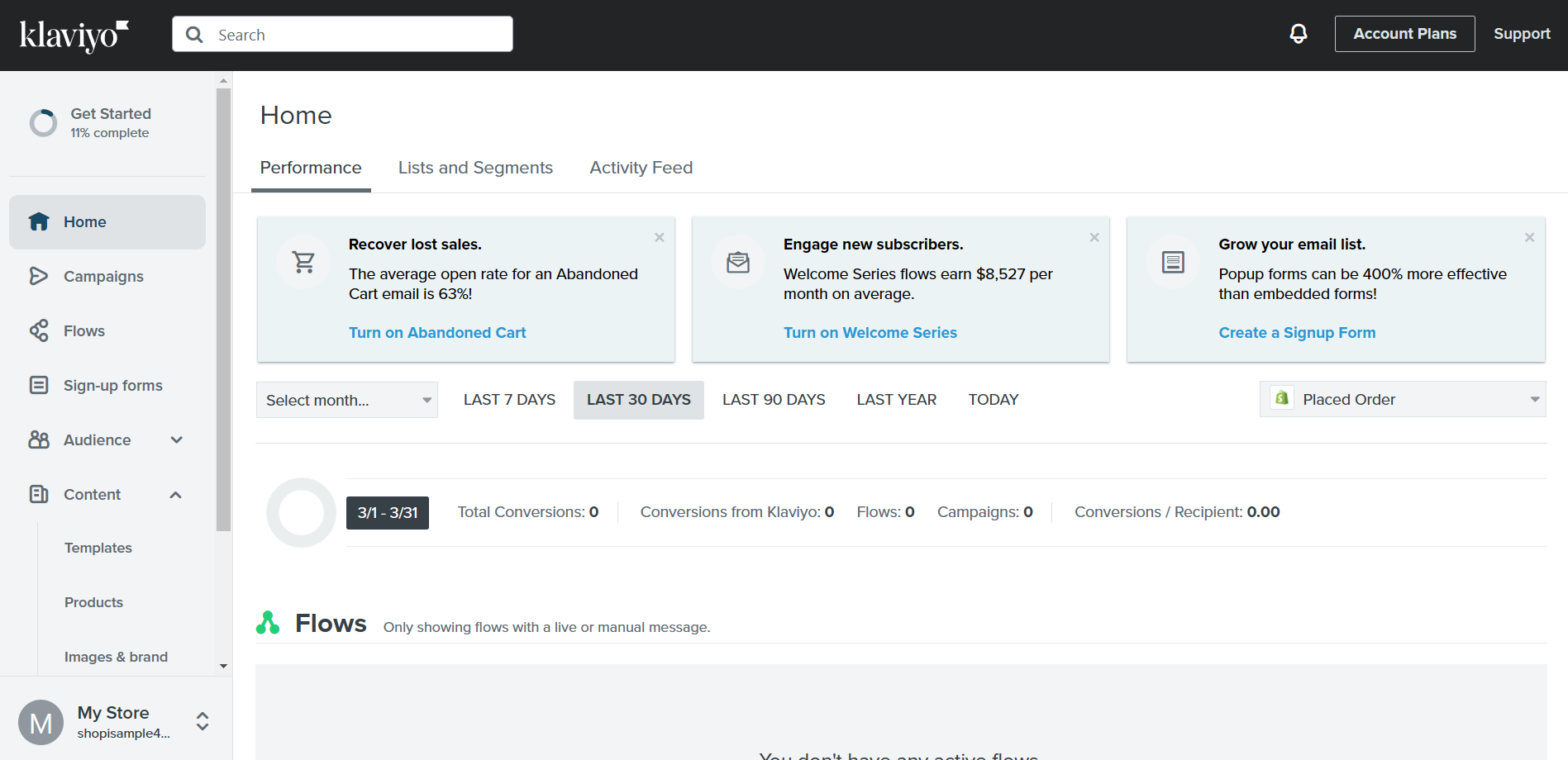Click the "Conversions / Recipient: 0.00" text

click(1177, 512)
